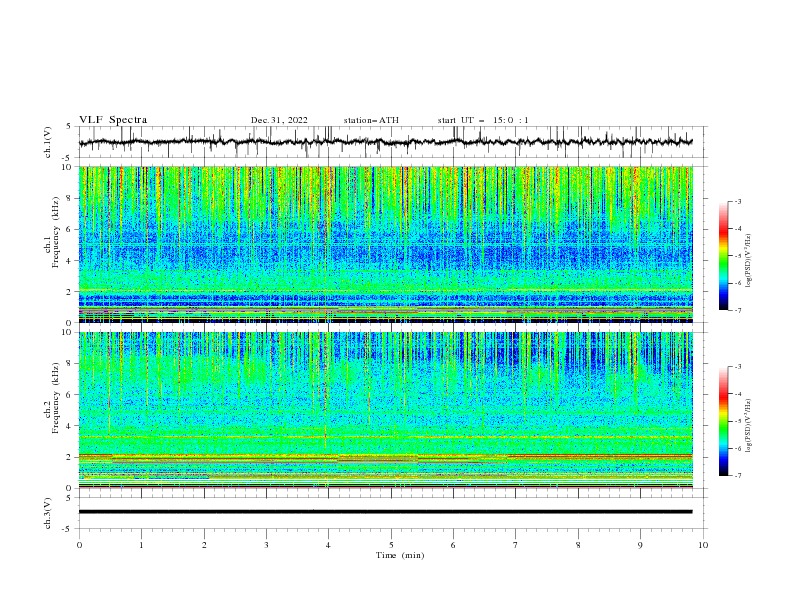Screen dimensions: 792x612
Task: Click the "8" tick on the time axis
Action: coord(578,545)
